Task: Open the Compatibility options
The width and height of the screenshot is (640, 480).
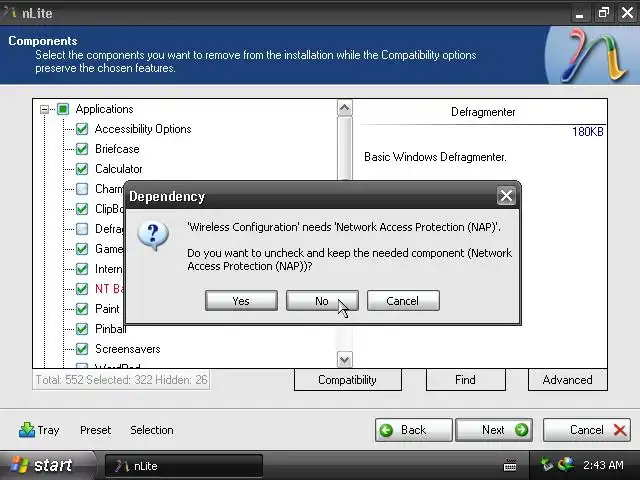Action: [348, 380]
